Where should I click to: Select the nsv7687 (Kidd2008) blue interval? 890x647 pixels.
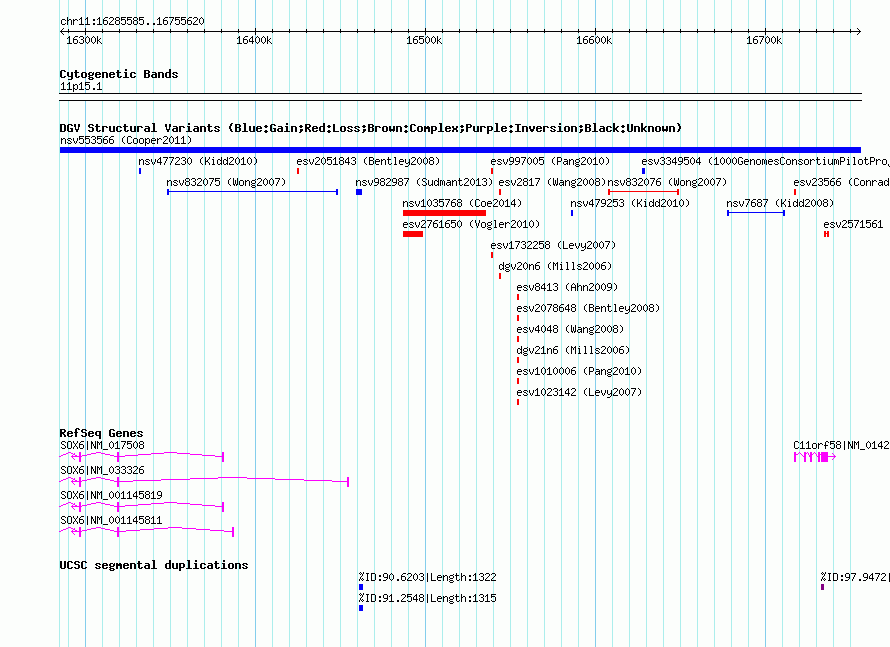tap(756, 213)
